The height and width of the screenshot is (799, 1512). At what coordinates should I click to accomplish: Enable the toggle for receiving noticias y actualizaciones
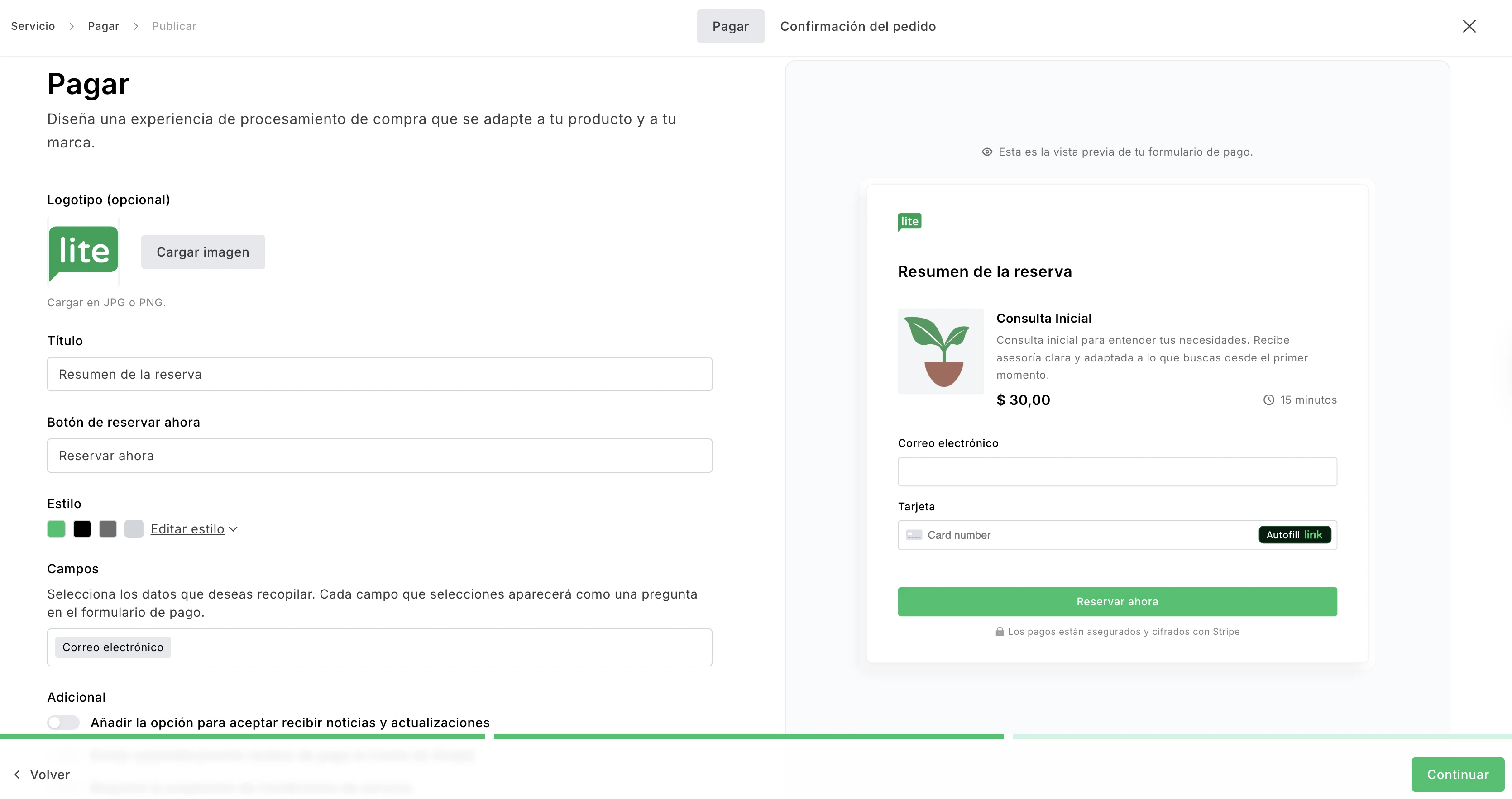tap(63, 722)
